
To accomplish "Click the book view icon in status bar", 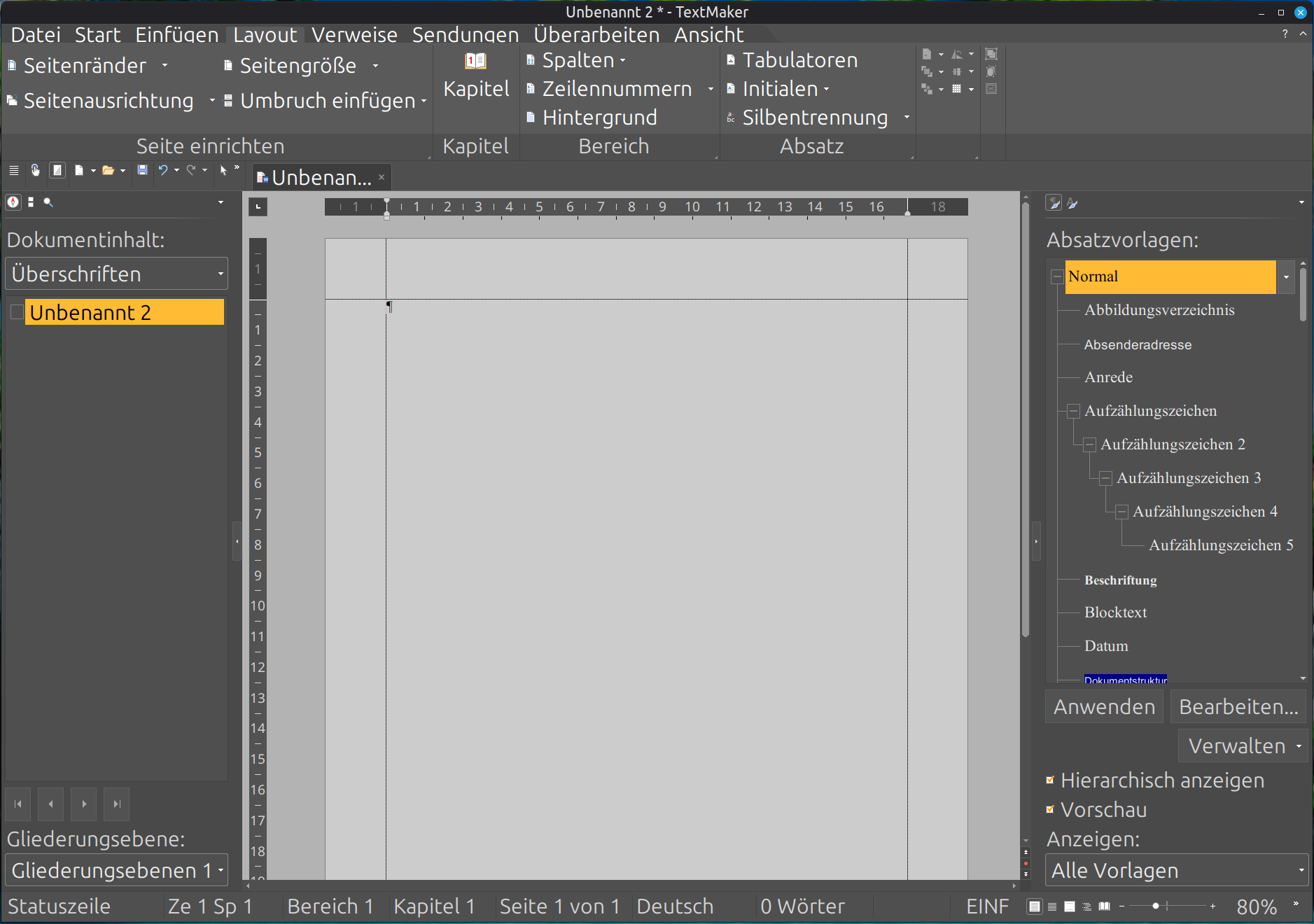I will [x=1104, y=906].
